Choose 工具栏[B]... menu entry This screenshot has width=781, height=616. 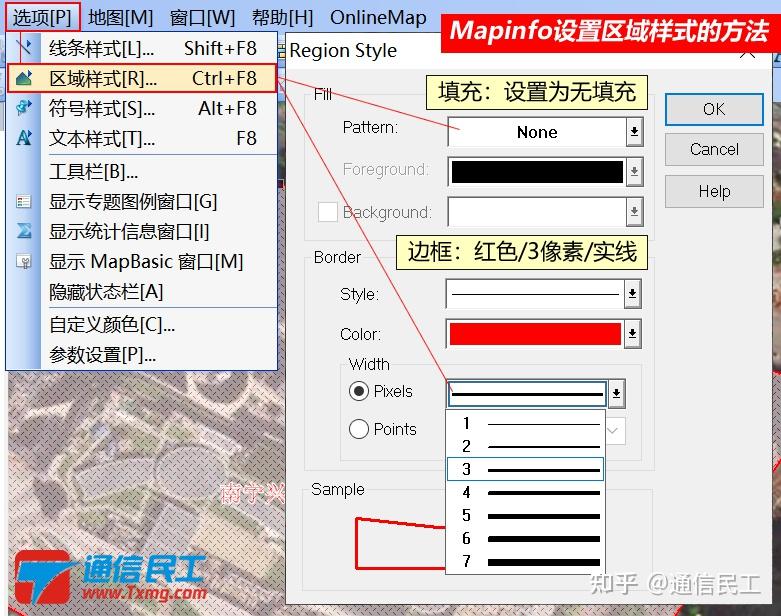142,172
